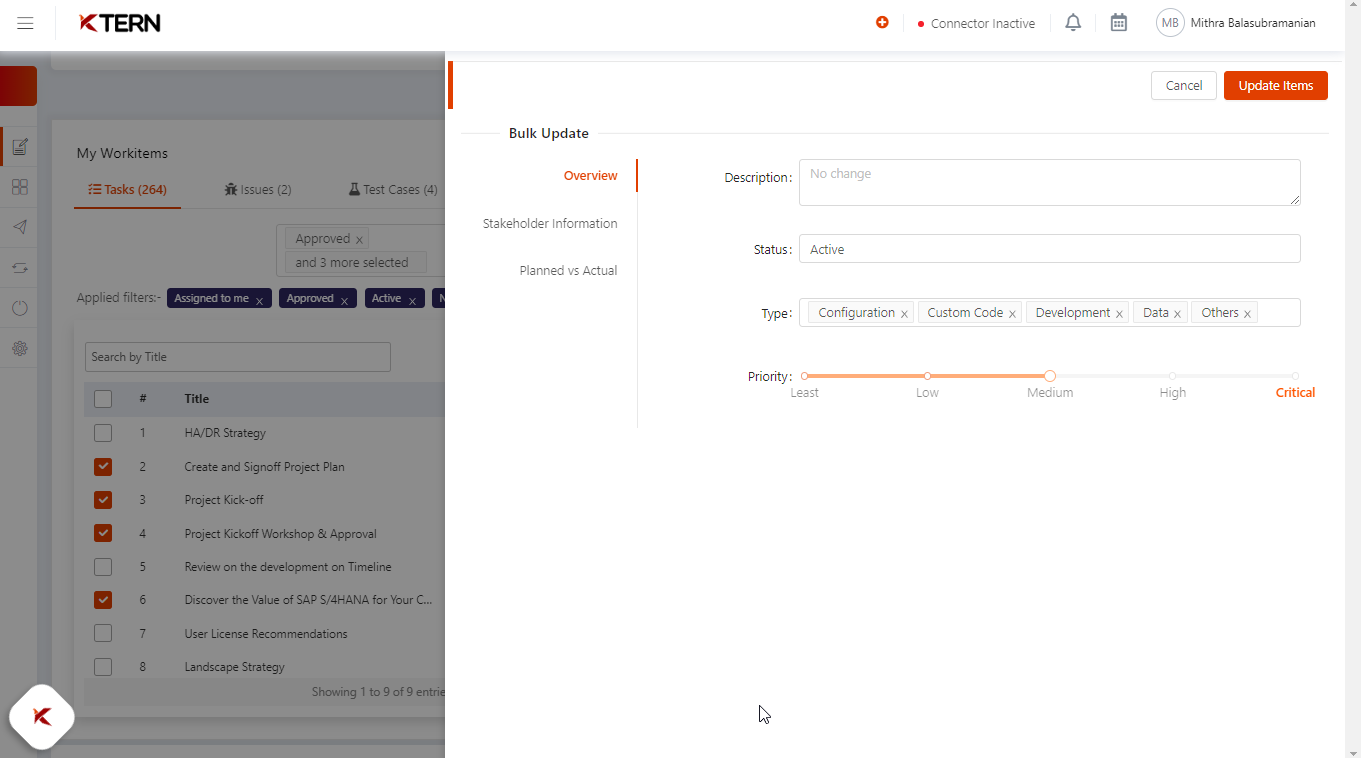Screen dimensions: 1361x758
Task: Open the dashboard grid sidebar icon
Action: [x=20, y=187]
